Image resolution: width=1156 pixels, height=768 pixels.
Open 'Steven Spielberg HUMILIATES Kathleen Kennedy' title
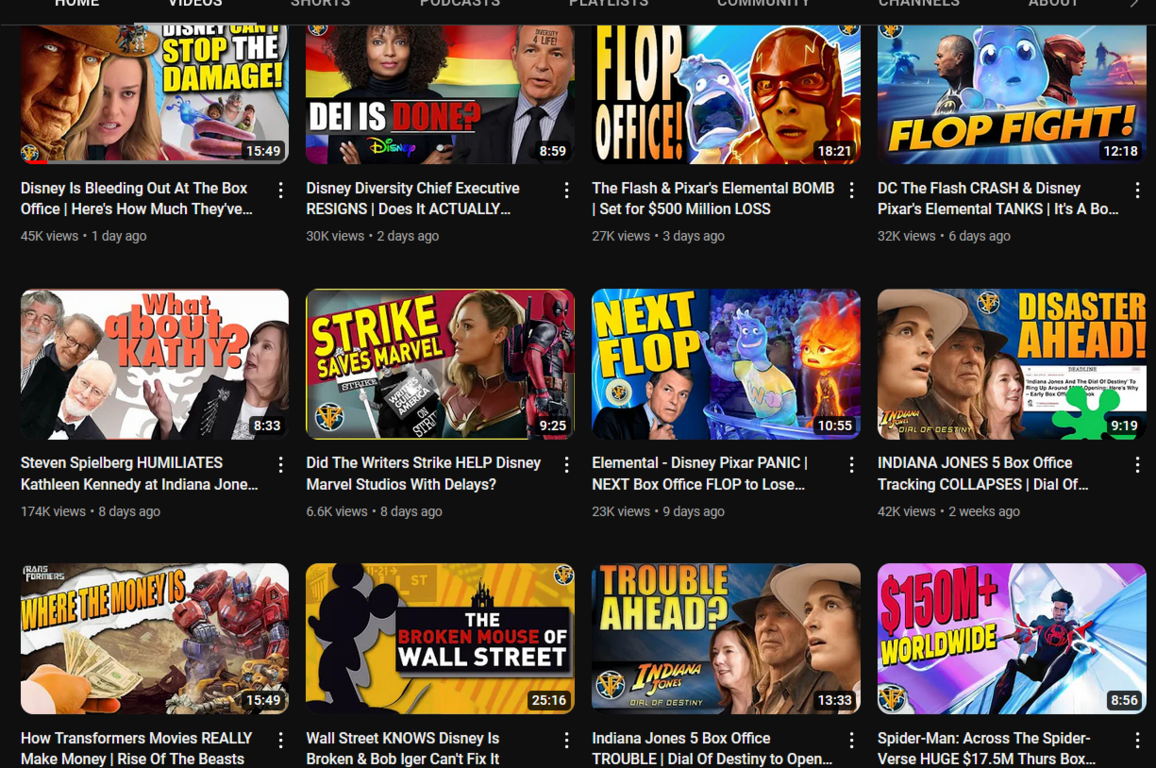[x=139, y=473]
